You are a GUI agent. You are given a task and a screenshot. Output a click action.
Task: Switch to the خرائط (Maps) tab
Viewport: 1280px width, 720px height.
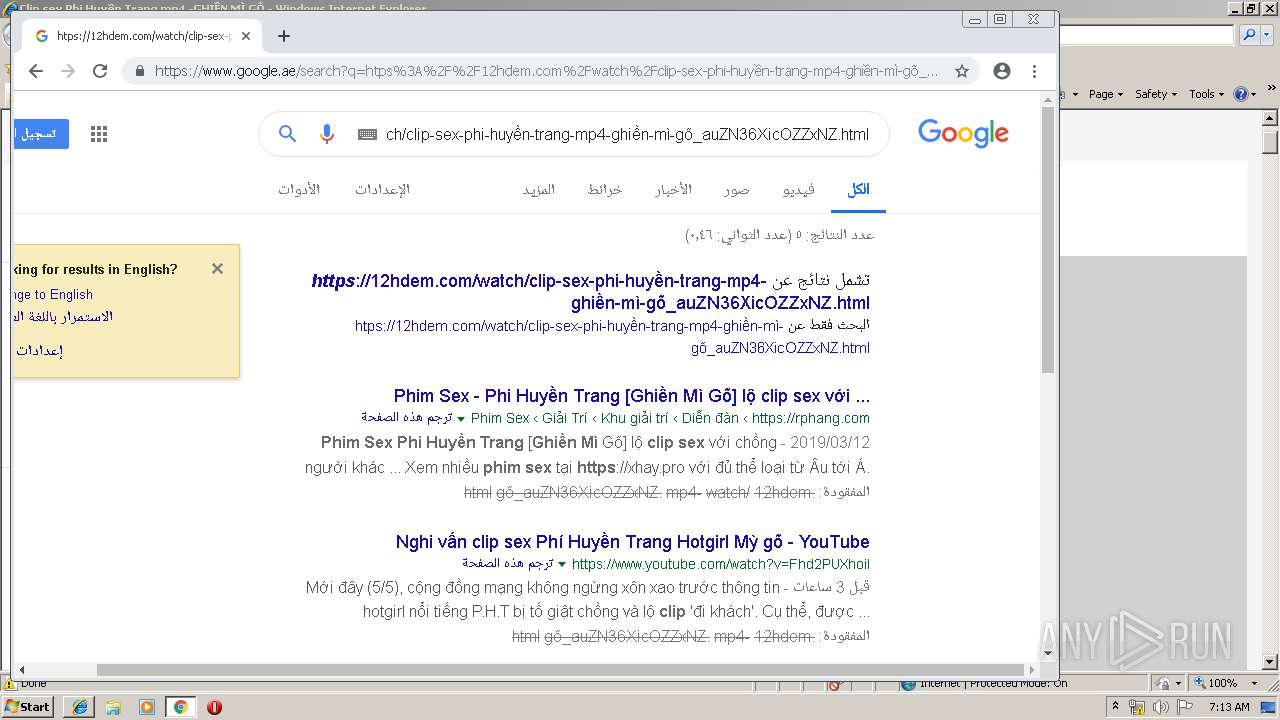[604, 189]
